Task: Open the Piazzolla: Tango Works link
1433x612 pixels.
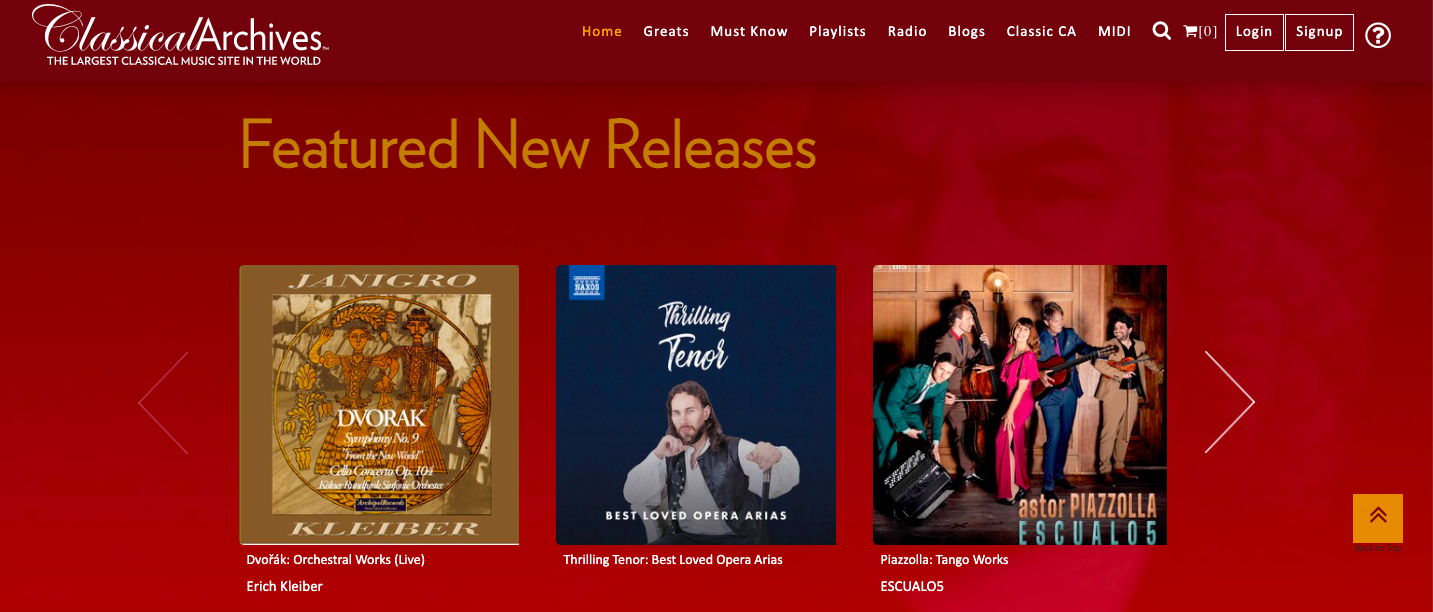Action: 944,560
